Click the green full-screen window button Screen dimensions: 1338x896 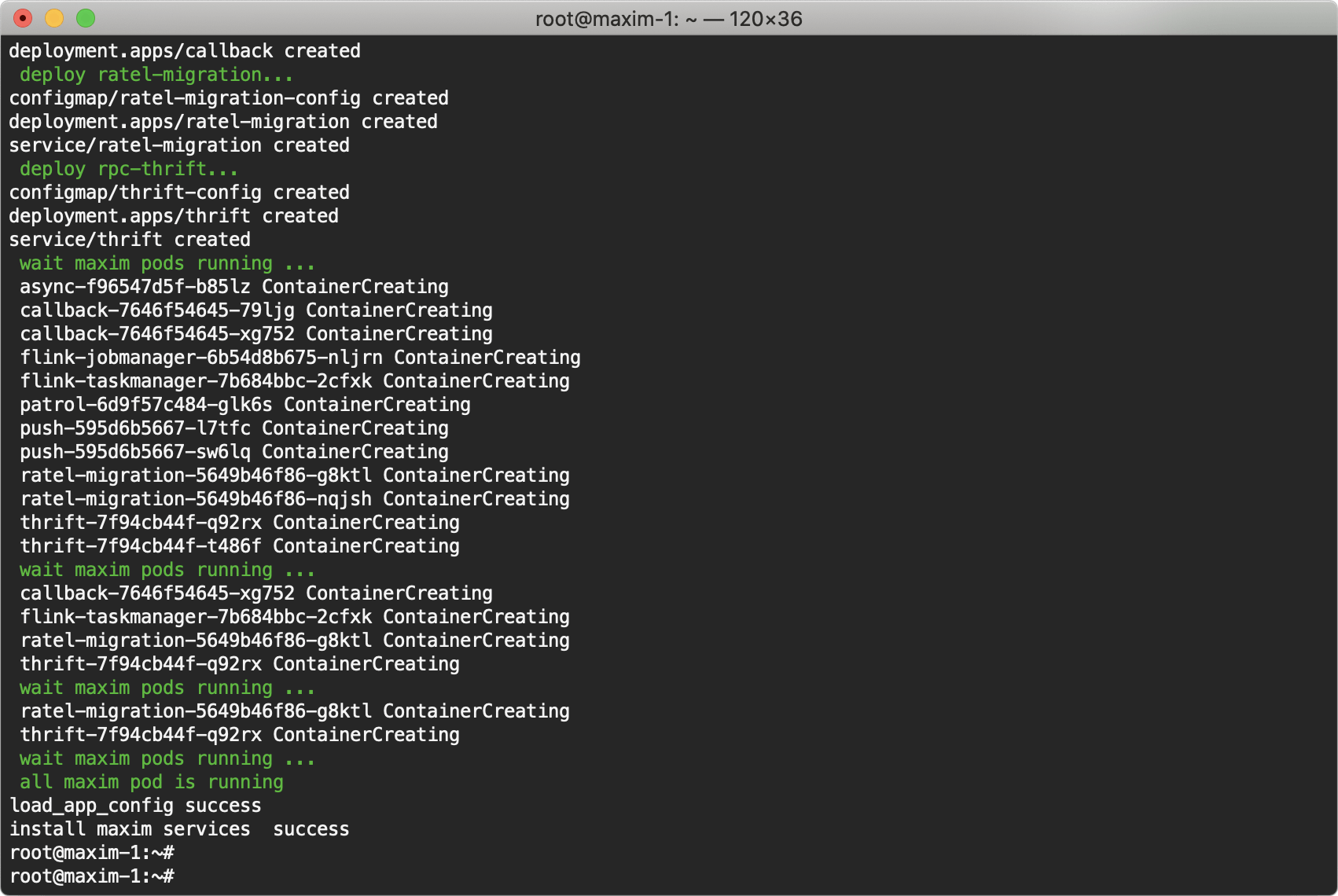point(86,18)
